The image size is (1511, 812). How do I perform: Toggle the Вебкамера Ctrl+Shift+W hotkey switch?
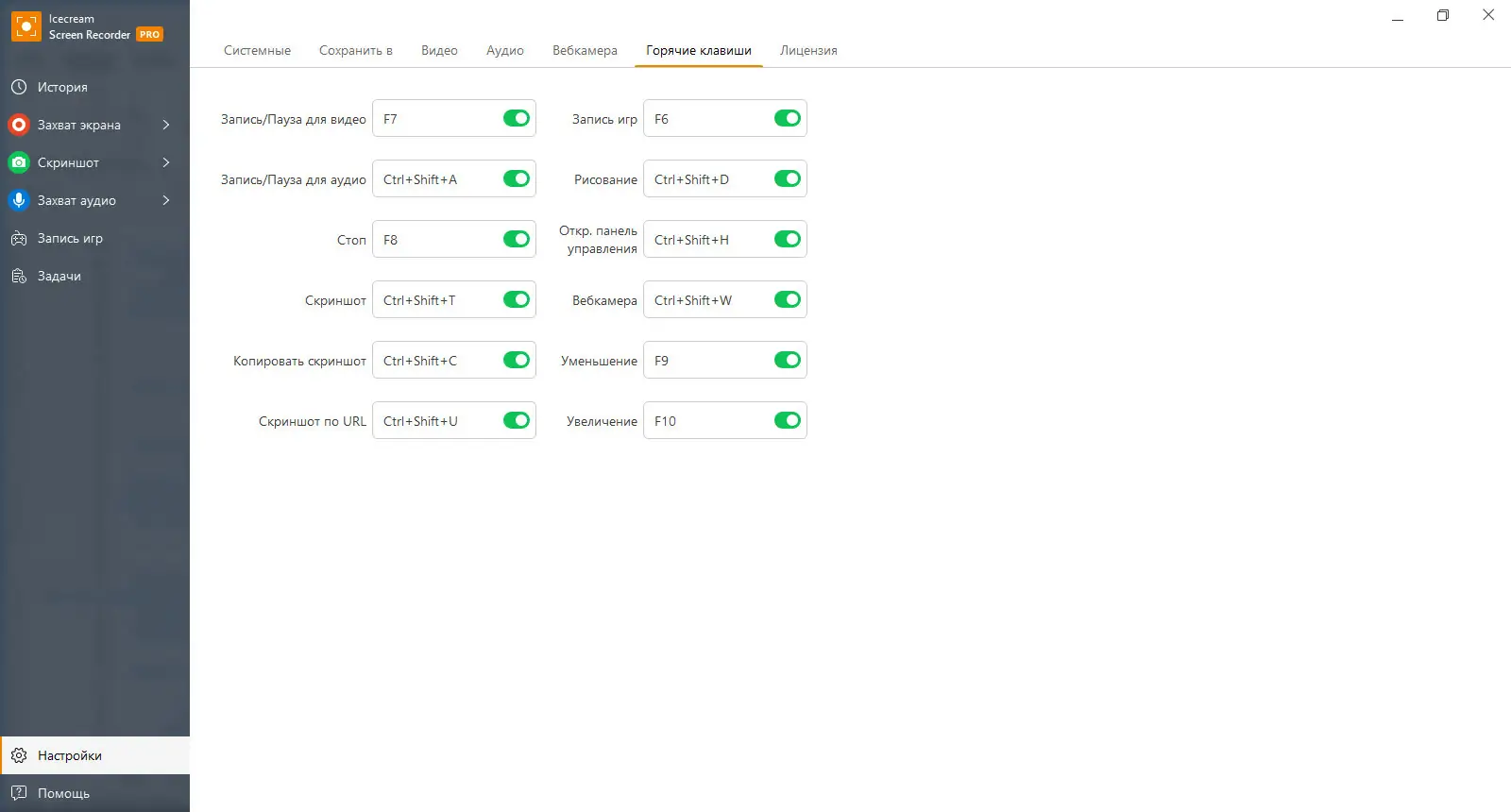coord(788,299)
